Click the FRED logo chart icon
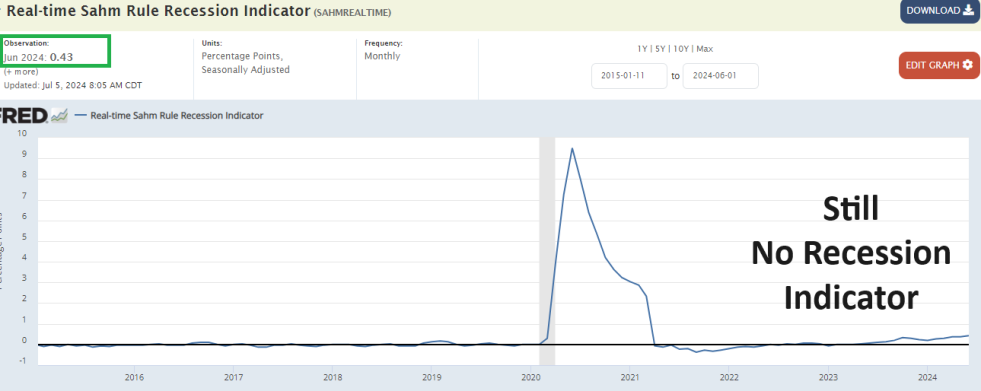This screenshot has width=981, height=391. (59, 115)
